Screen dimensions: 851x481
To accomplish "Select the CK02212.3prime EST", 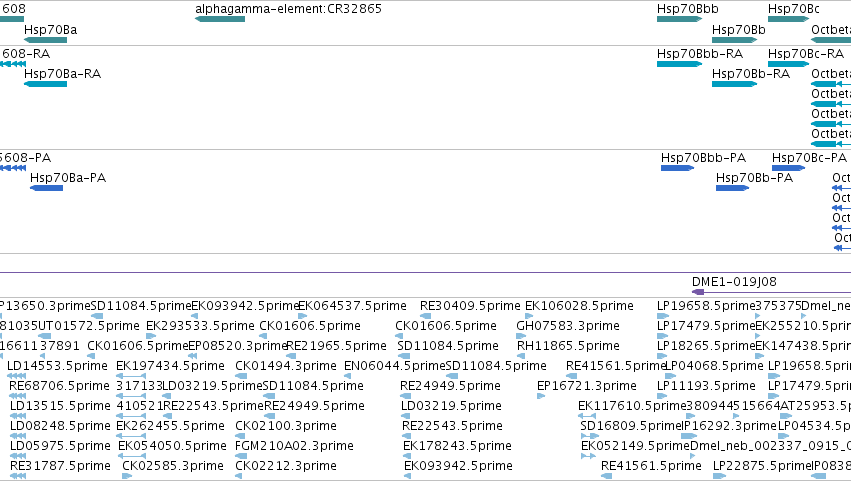I will click(x=239, y=476).
